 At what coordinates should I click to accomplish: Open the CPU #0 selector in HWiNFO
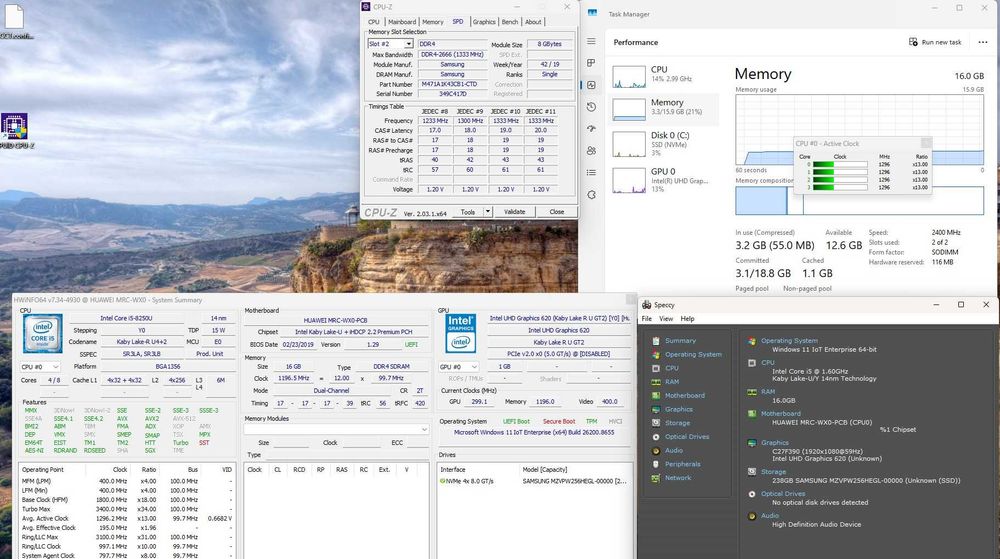(40, 367)
